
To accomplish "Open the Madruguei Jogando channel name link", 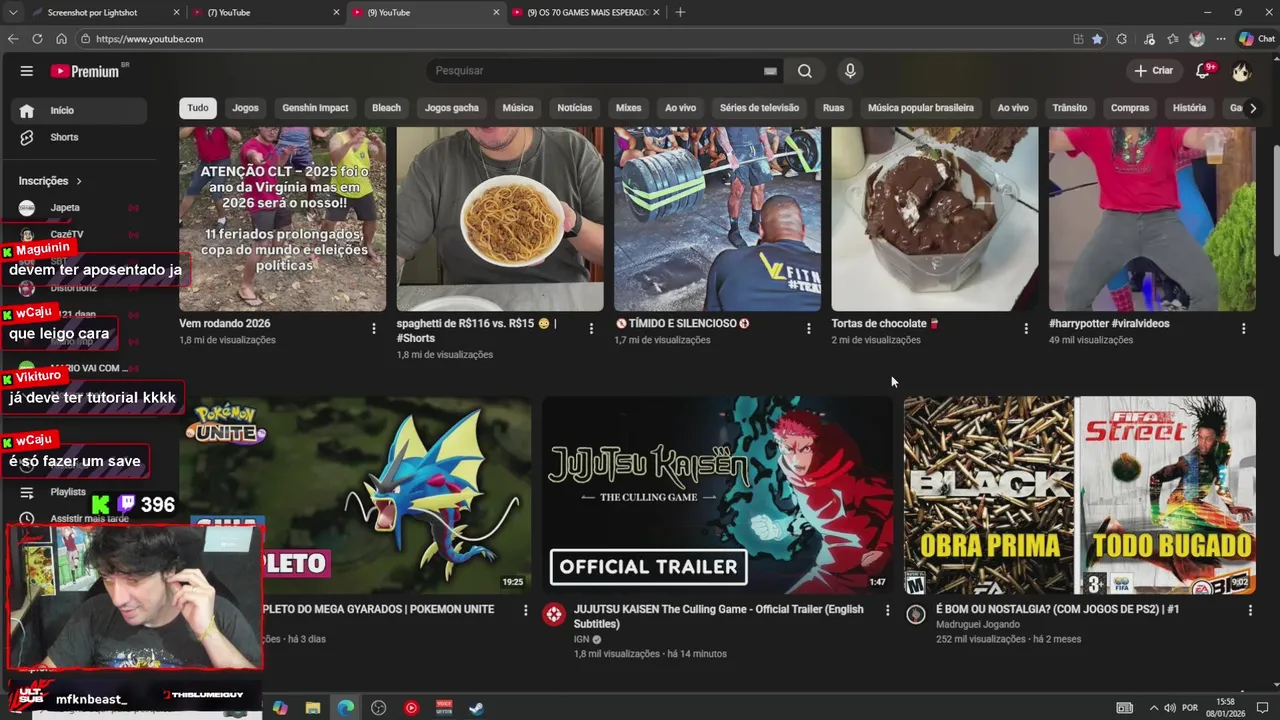I will tap(978, 624).
